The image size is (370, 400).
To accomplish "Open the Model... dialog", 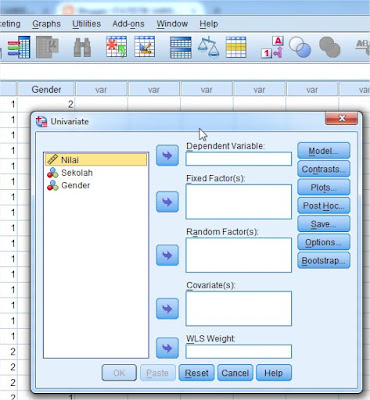I will point(324,151).
